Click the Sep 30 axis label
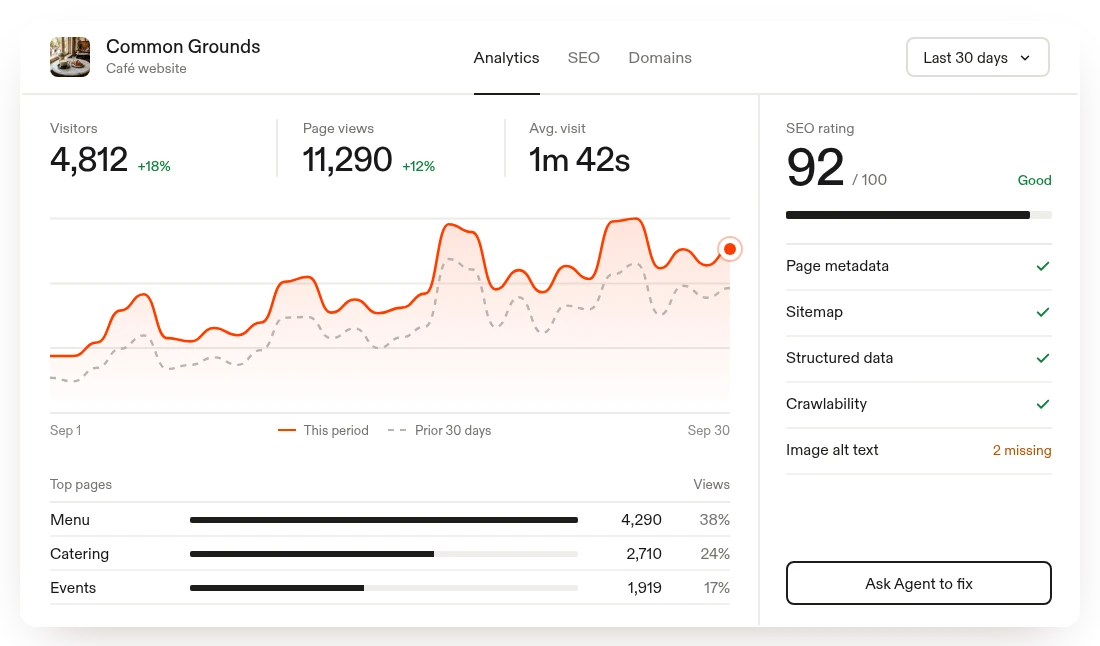 [709, 431]
